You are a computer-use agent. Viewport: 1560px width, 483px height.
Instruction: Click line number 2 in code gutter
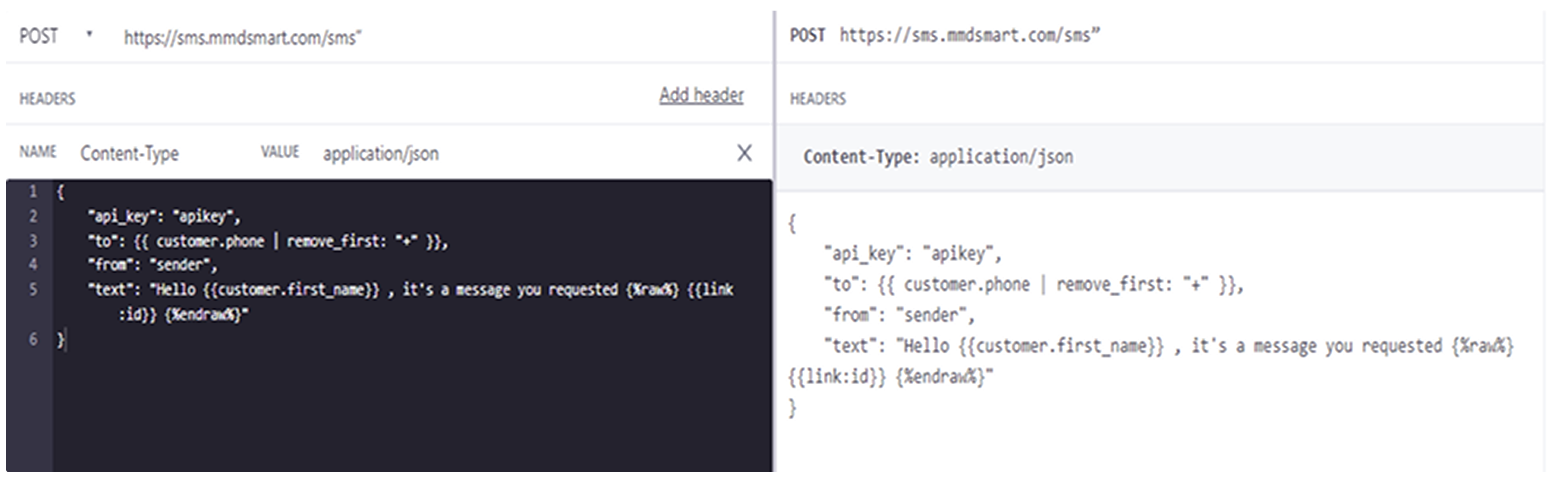[33, 216]
